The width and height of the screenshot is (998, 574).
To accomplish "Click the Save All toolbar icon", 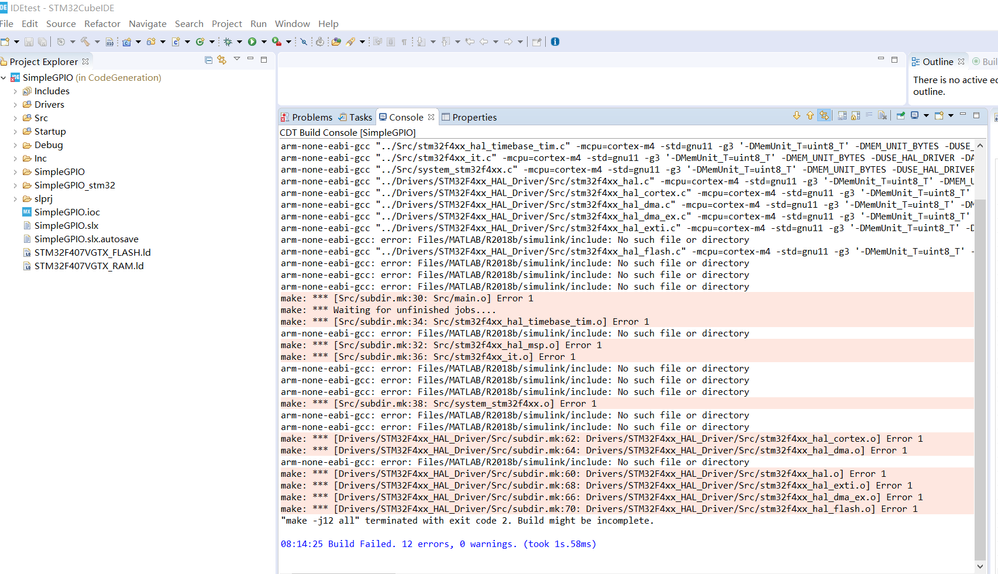I will (42, 42).
